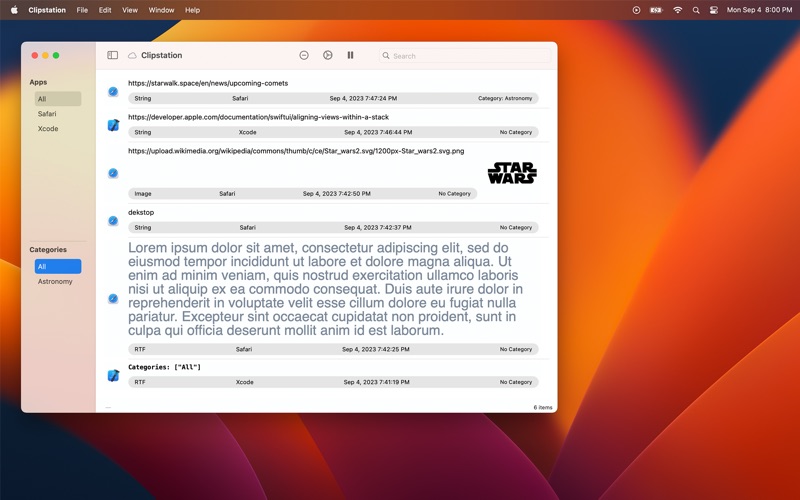Click the 'RTF' type label on the Lorem ipsum clip

point(140,349)
